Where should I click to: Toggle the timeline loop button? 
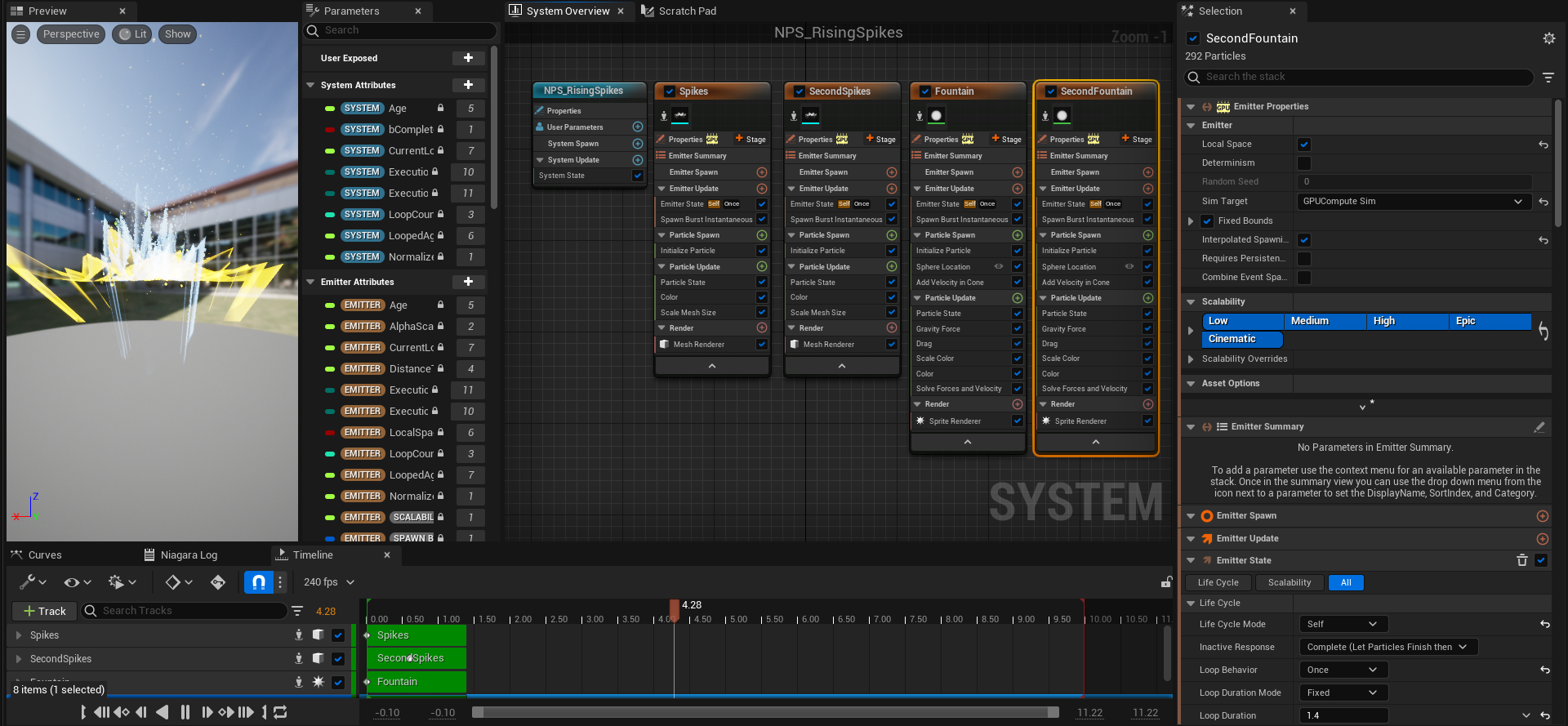point(280,712)
